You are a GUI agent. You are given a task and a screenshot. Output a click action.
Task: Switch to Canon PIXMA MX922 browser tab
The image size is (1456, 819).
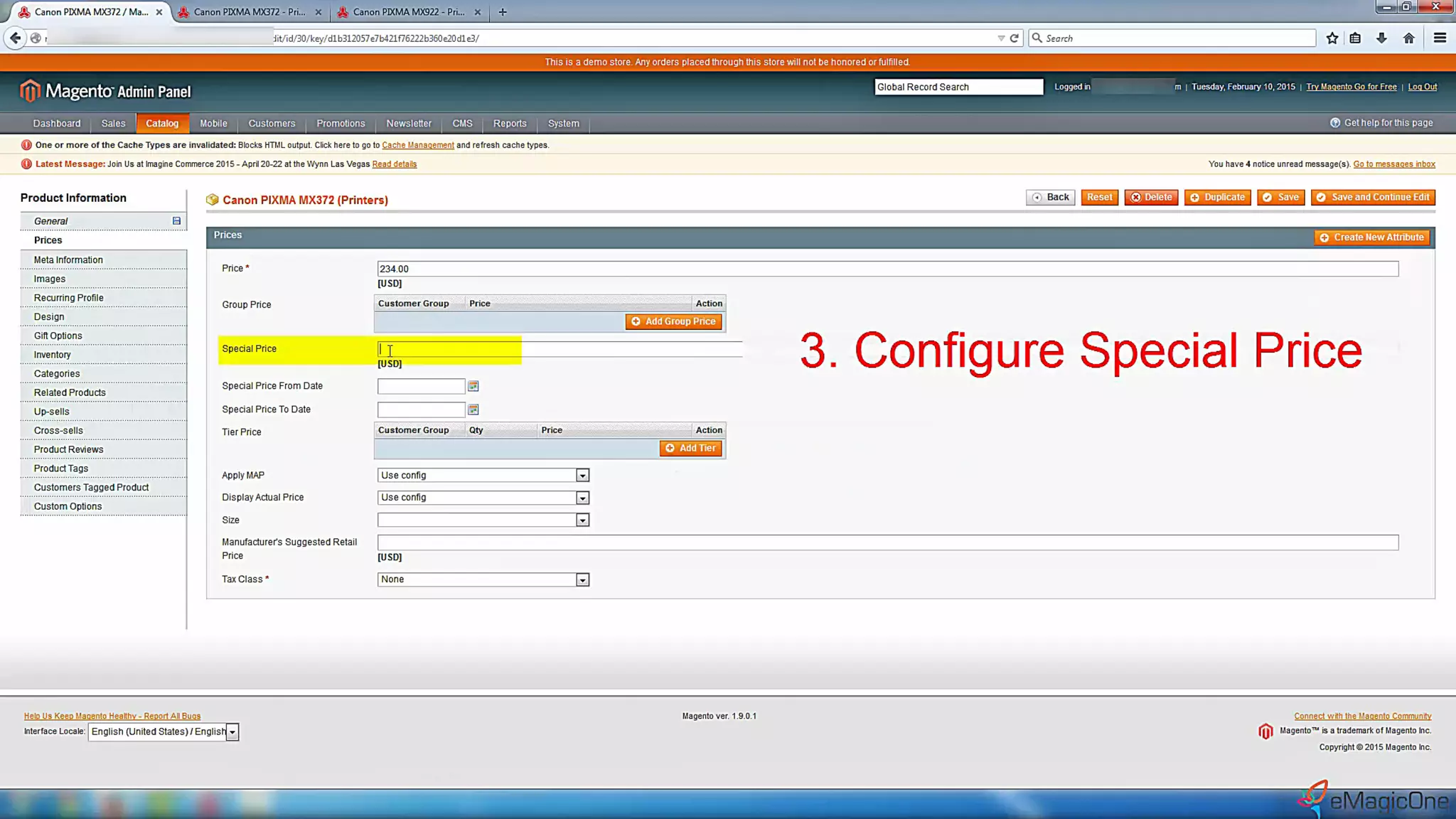pyautogui.click(x=408, y=12)
